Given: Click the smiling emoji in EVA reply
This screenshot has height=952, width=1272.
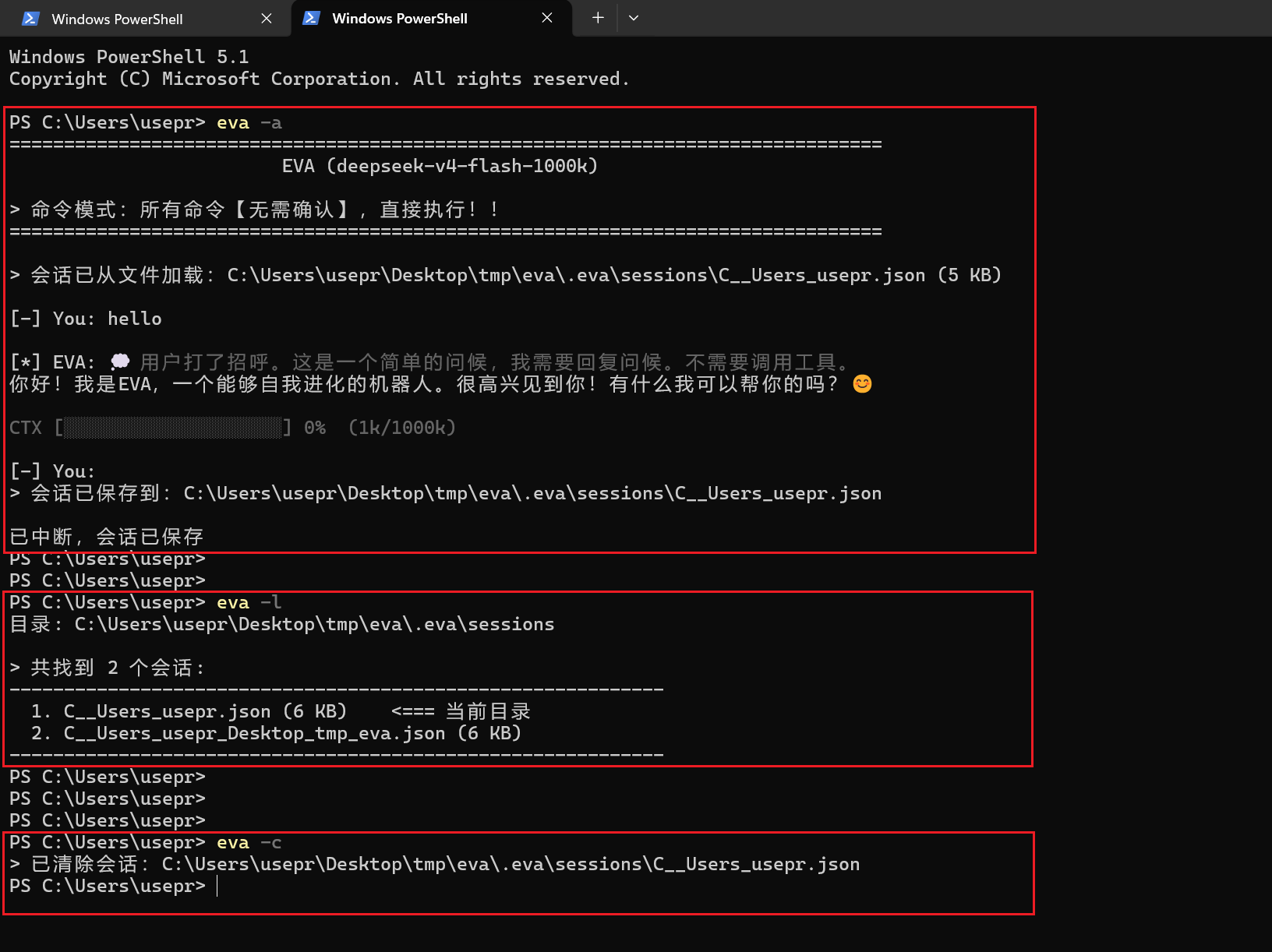Looking at the screenshot, I should [862, 384].
